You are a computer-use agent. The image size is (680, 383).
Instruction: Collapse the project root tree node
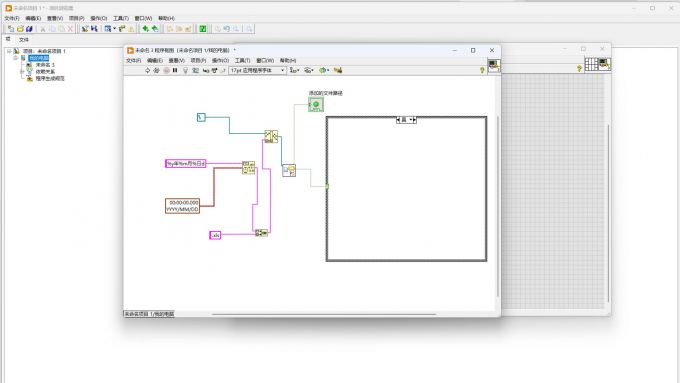(9, 51)
